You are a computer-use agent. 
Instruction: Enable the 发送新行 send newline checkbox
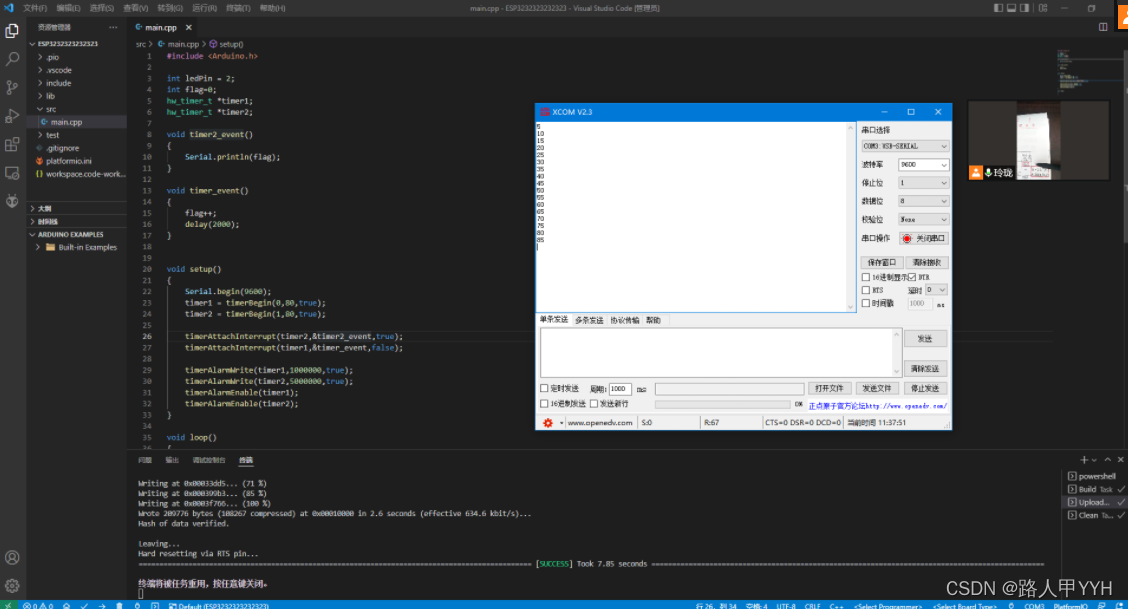click(593, 403)
